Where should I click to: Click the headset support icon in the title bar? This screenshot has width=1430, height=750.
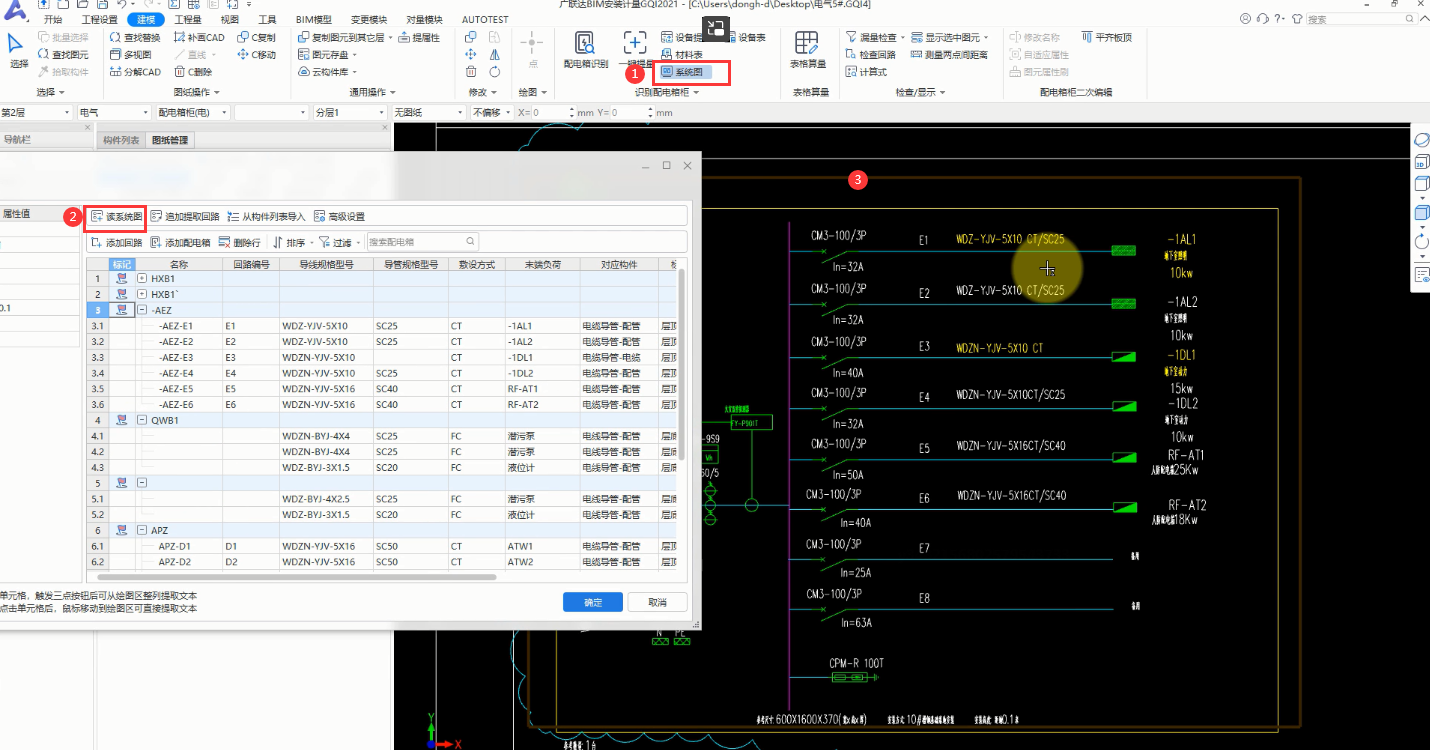point(1264,19)
